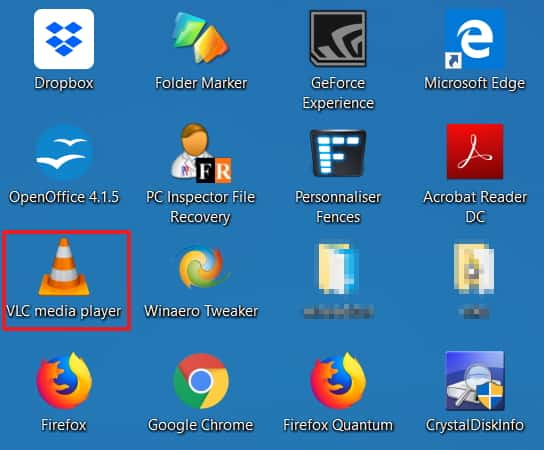Select the VLC media player cone icon
The height and width of the screenshot is (450, 544).
pos(64,267)
